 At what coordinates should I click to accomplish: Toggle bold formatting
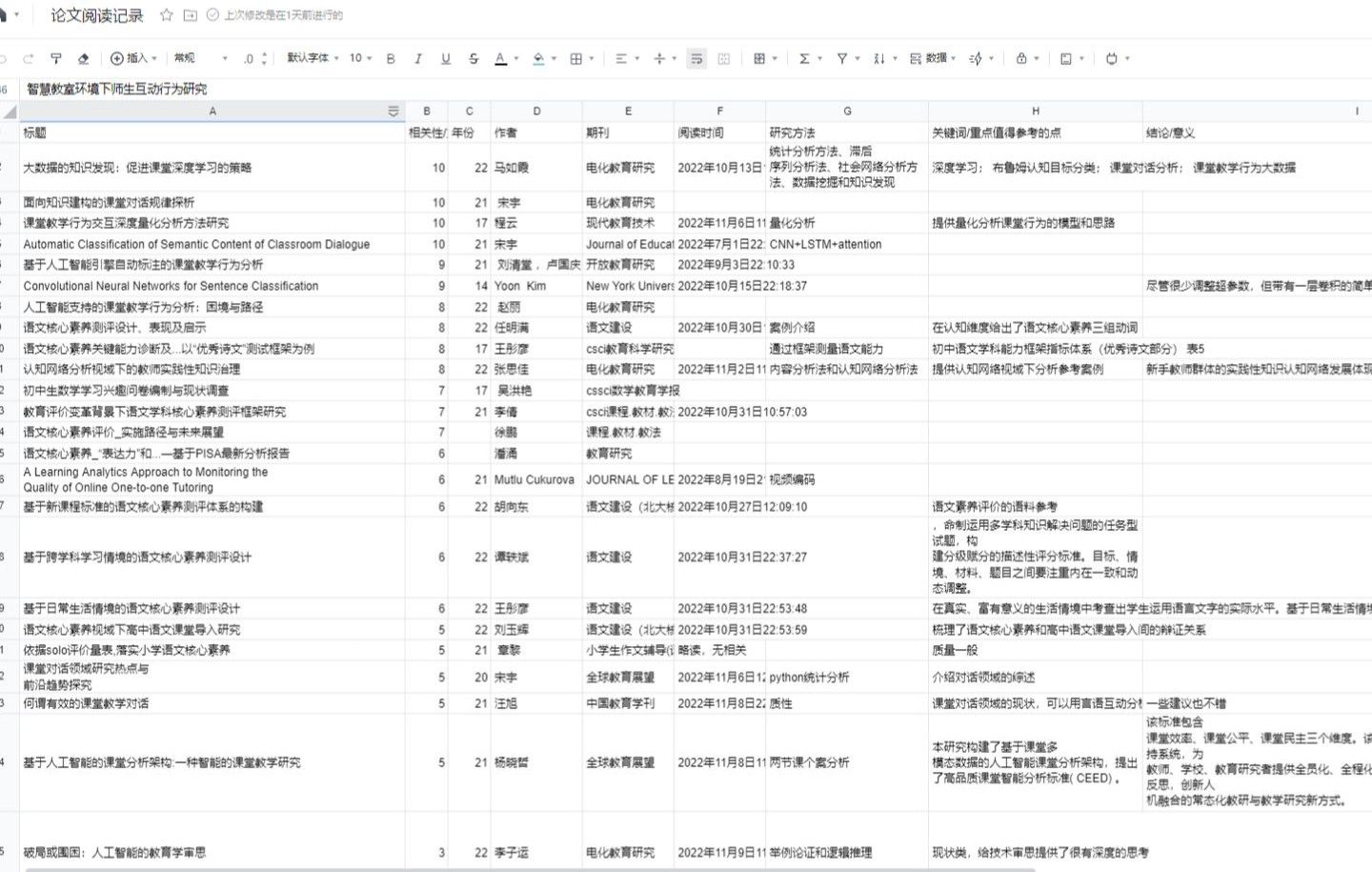click(391, 58)
